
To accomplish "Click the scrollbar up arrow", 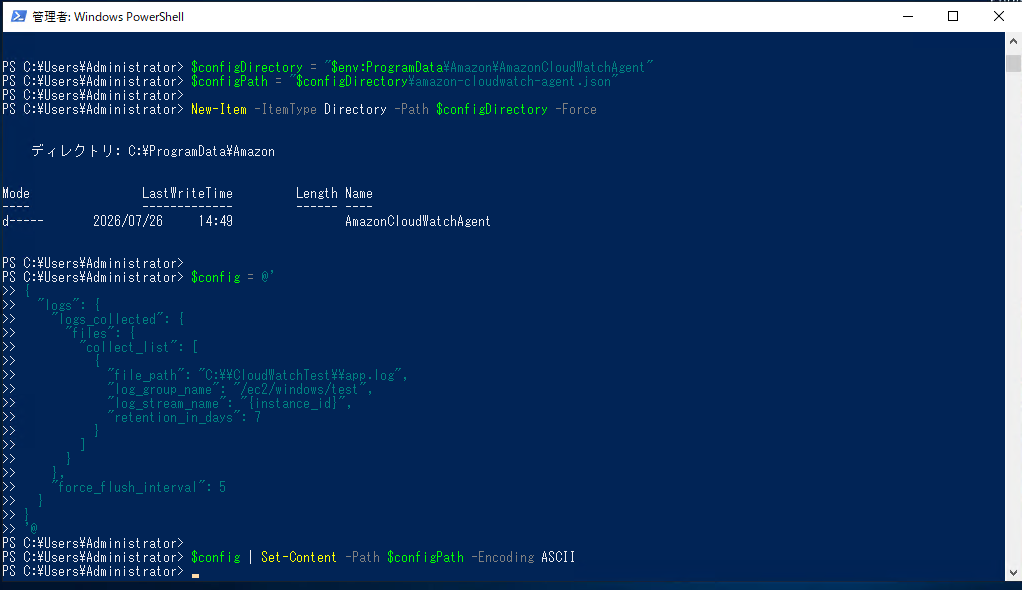I will pyautogui.click(x=1013, y=41).
